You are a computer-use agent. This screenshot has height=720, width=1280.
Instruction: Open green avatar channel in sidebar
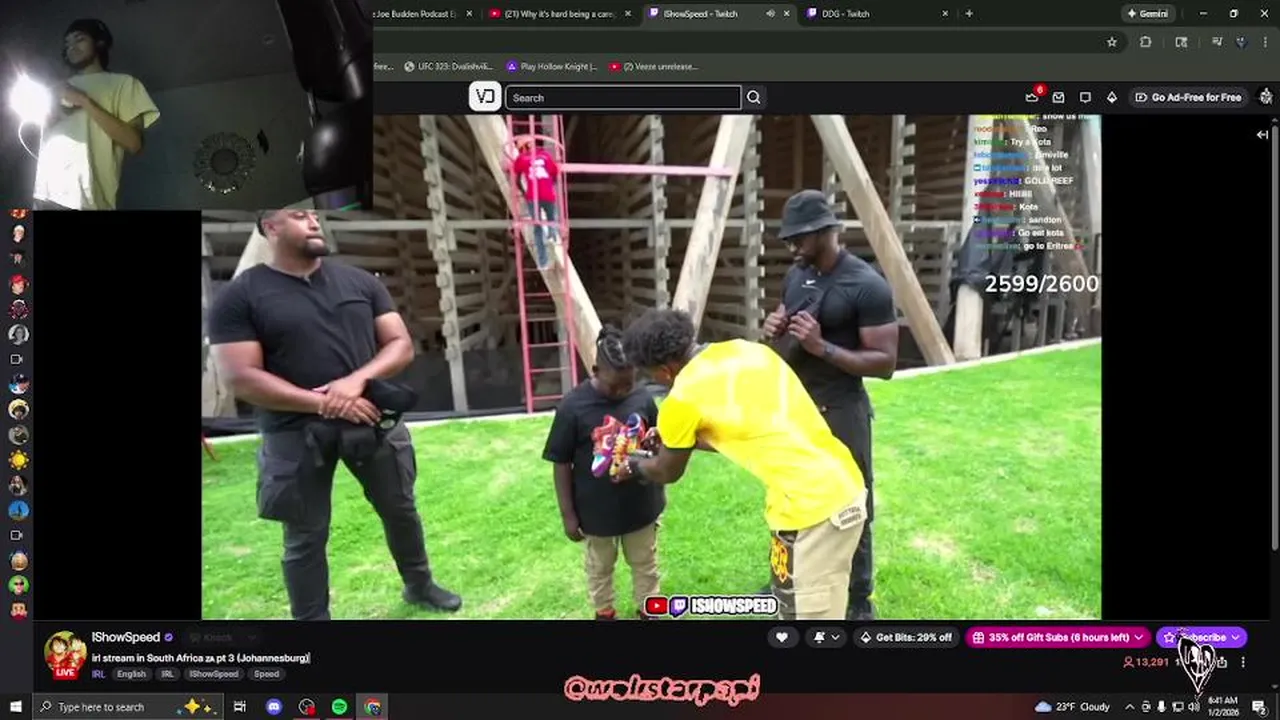tap(18, 585)
